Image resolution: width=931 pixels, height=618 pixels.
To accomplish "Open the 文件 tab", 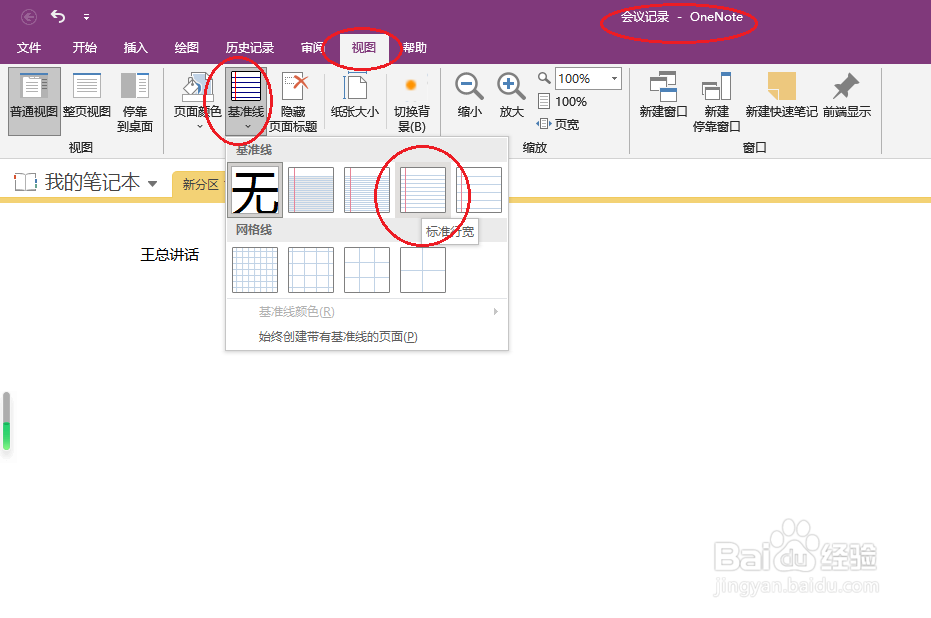I will (x=28, y=47).
